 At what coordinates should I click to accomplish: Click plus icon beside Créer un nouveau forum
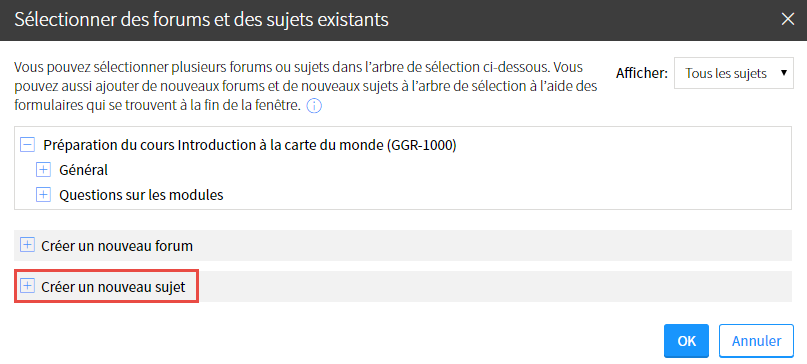click(27, 245)
